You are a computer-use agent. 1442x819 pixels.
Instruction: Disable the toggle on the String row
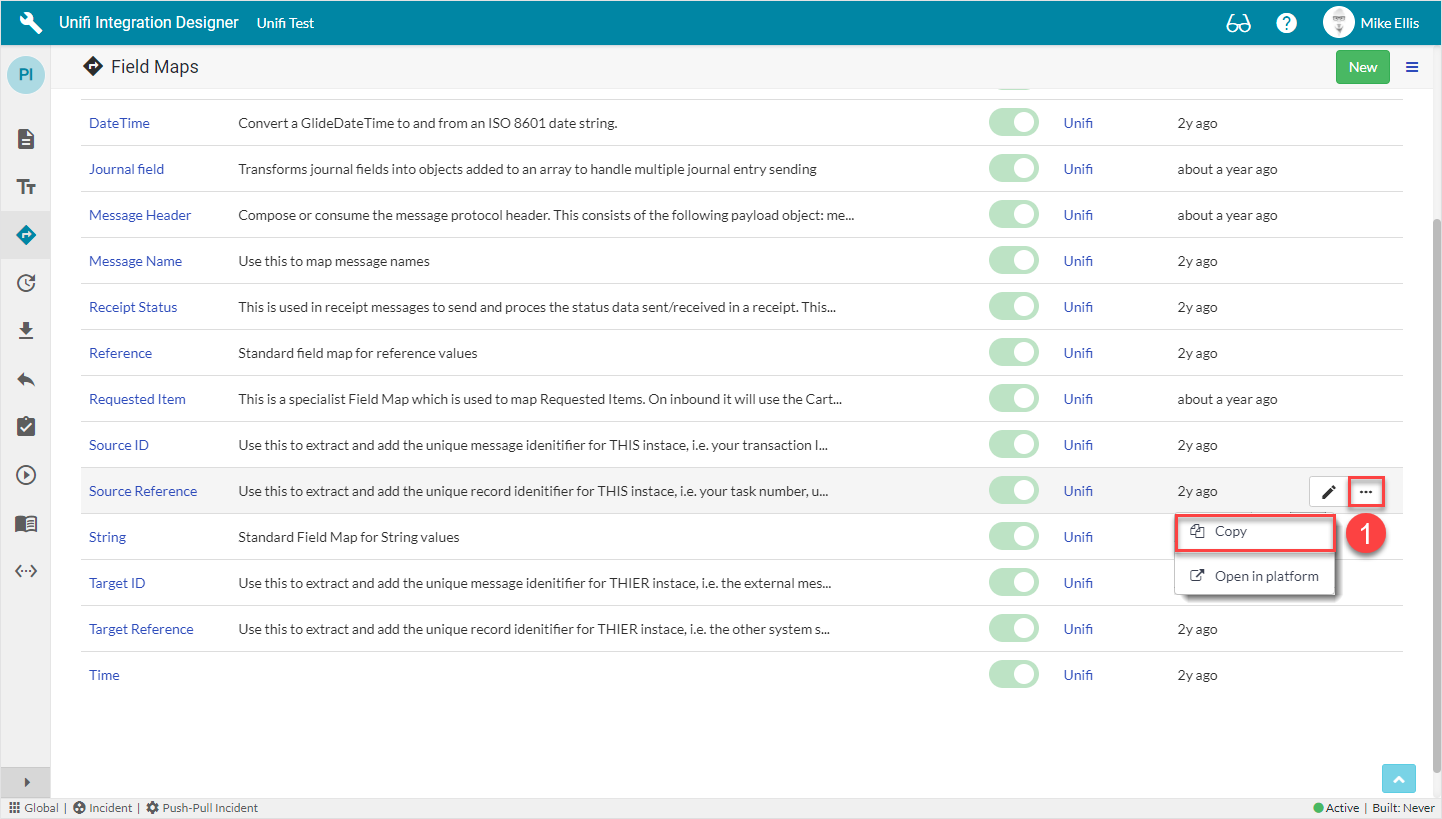(x=1013, y=536)
